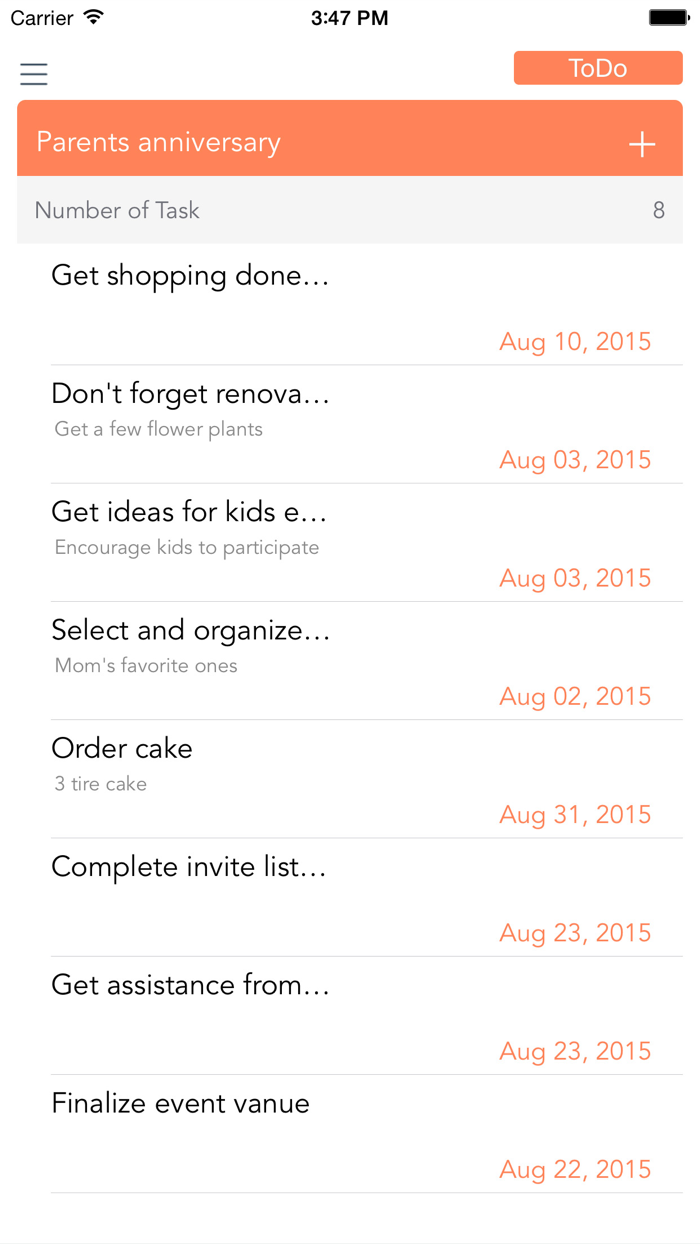Tap the Aug 31, 2015 due date for cake
The height and width of the screenshot is (1244, 700).
coord(575,815)
